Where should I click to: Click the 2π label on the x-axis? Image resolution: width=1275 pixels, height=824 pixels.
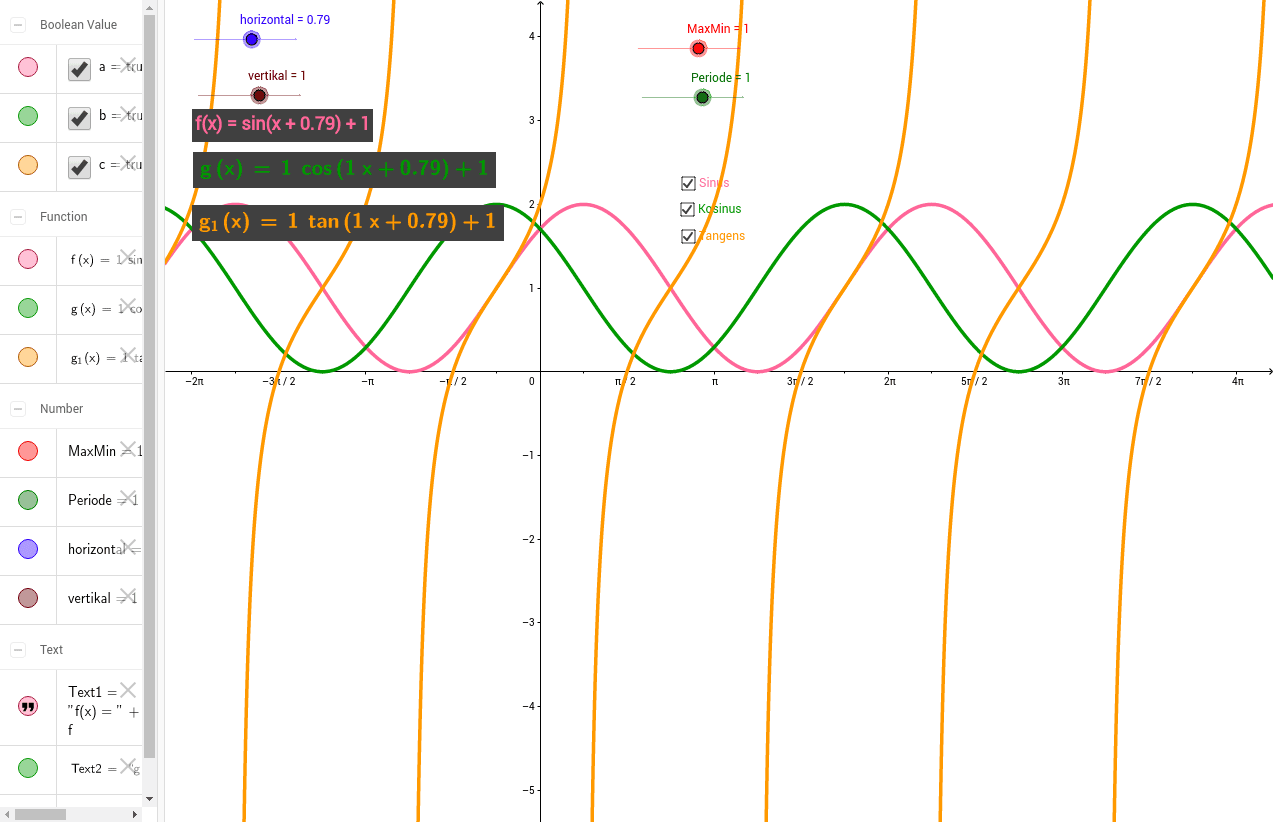click(x=888, y=381)
